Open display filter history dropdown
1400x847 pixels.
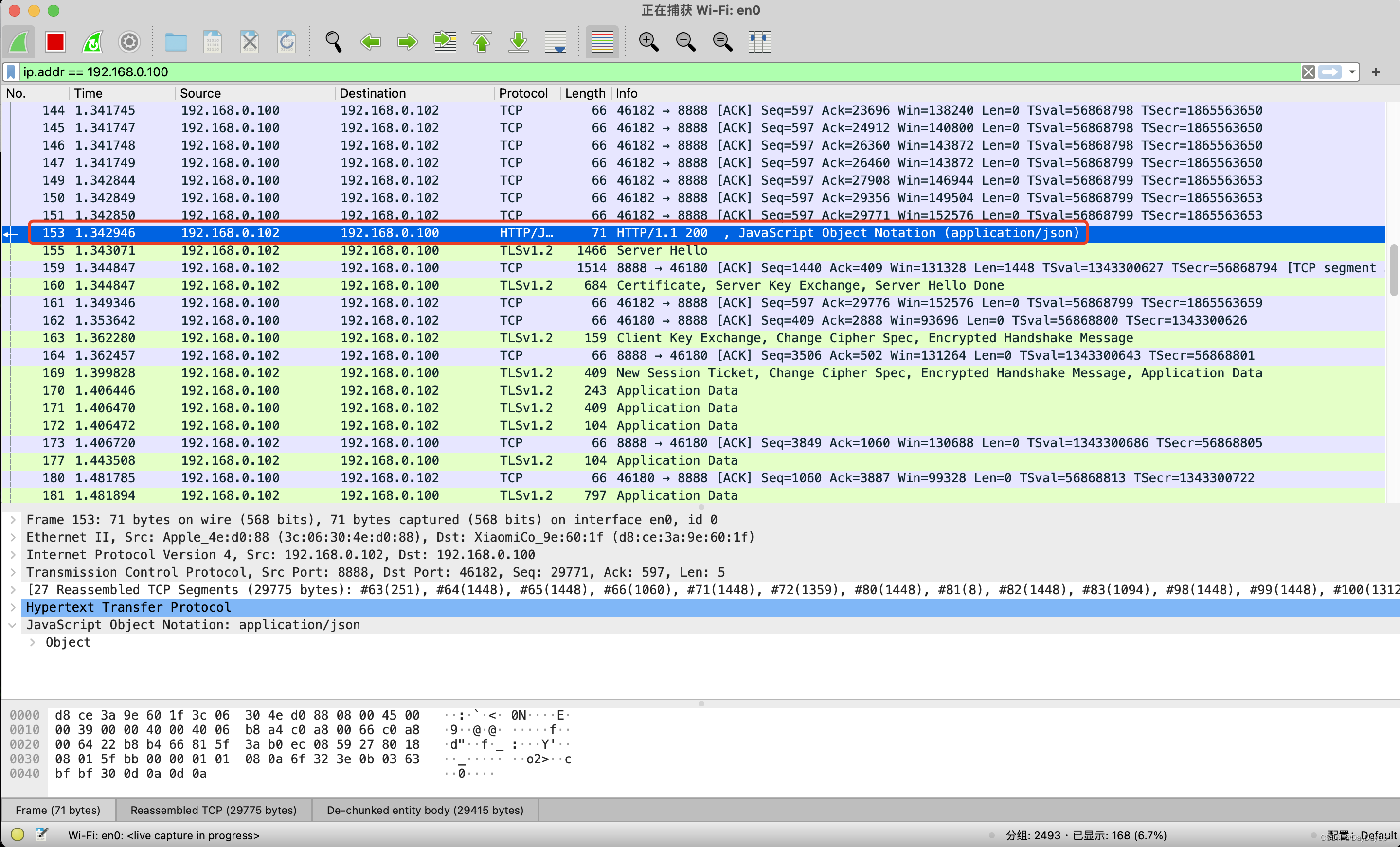(x=1352, y=72)
